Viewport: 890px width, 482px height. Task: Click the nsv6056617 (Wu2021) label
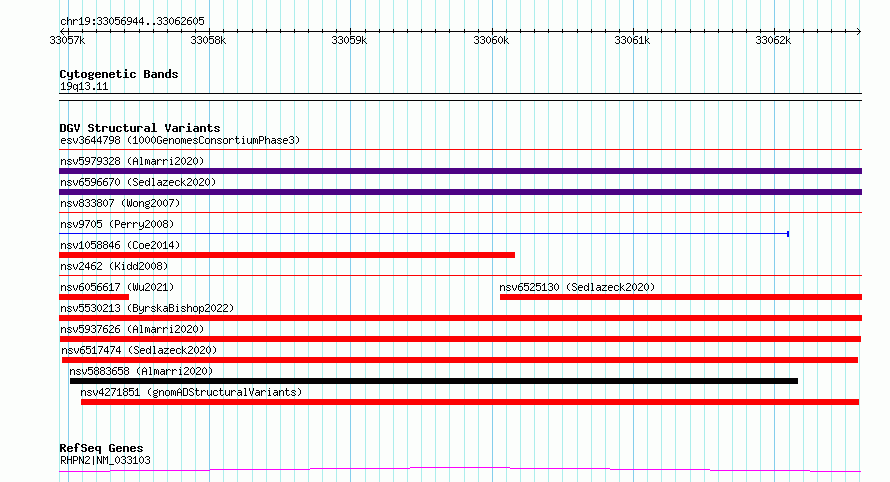tap(117, 287)
